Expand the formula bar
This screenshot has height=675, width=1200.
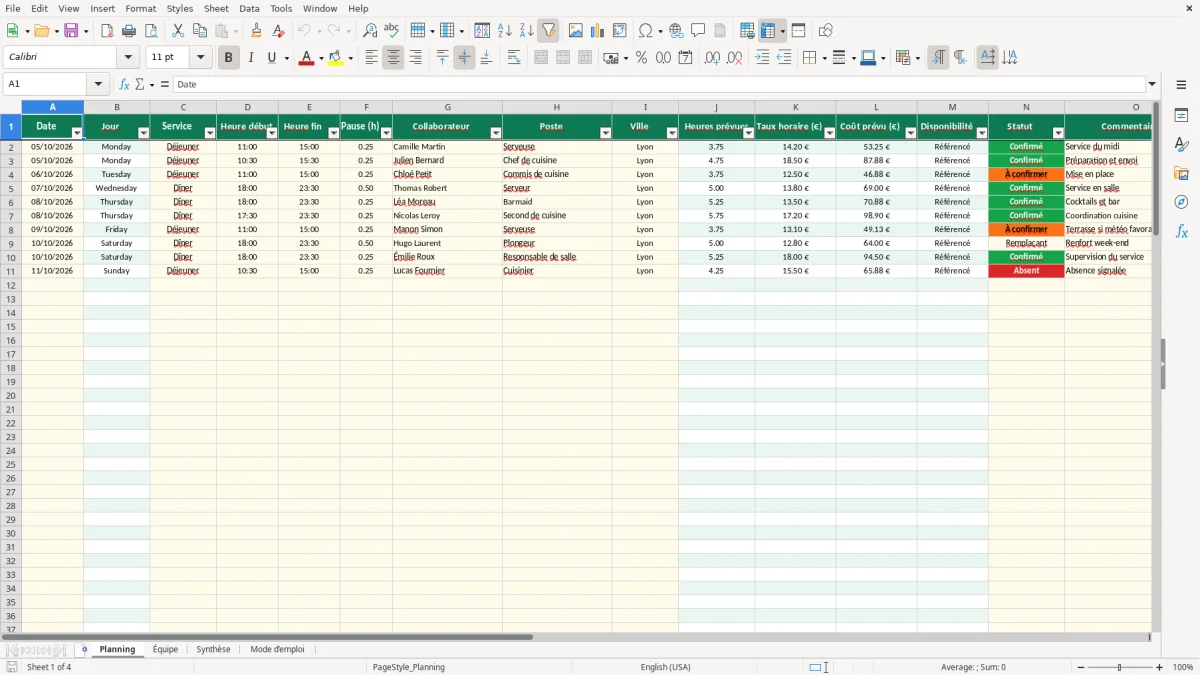[x=1152, y=85]
